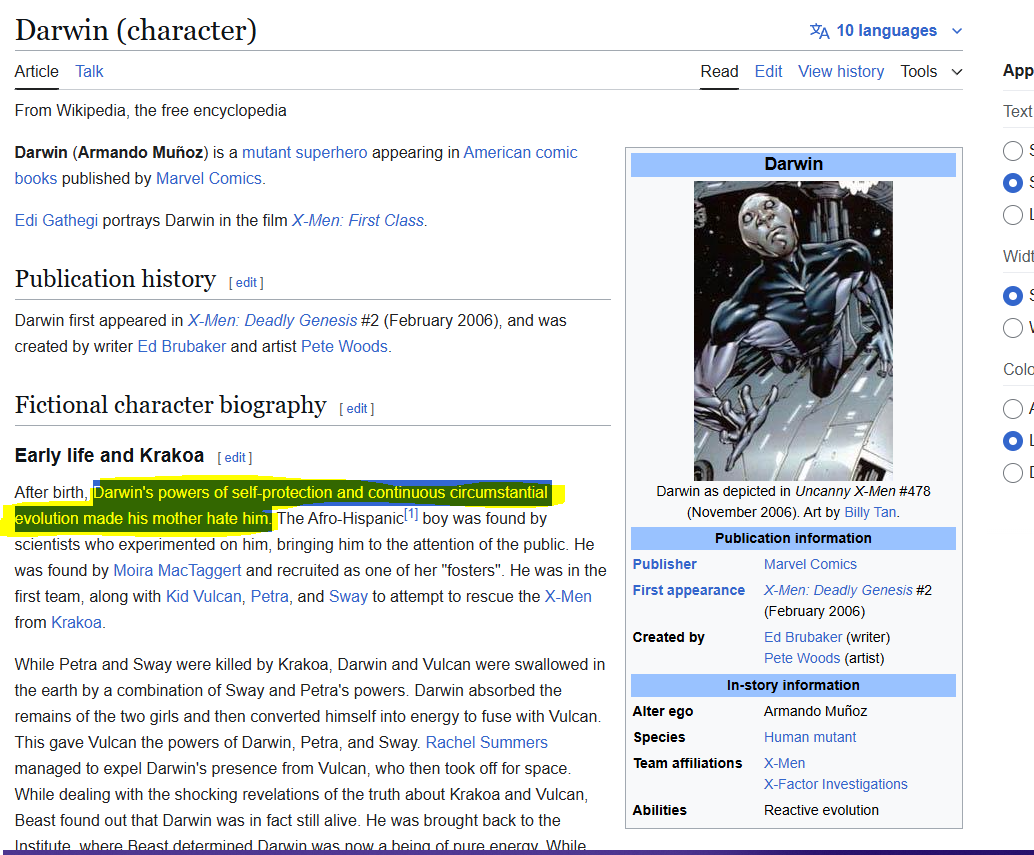Open View history tab
This screenshot has height=855, width=1034.
tap(841, 71)
